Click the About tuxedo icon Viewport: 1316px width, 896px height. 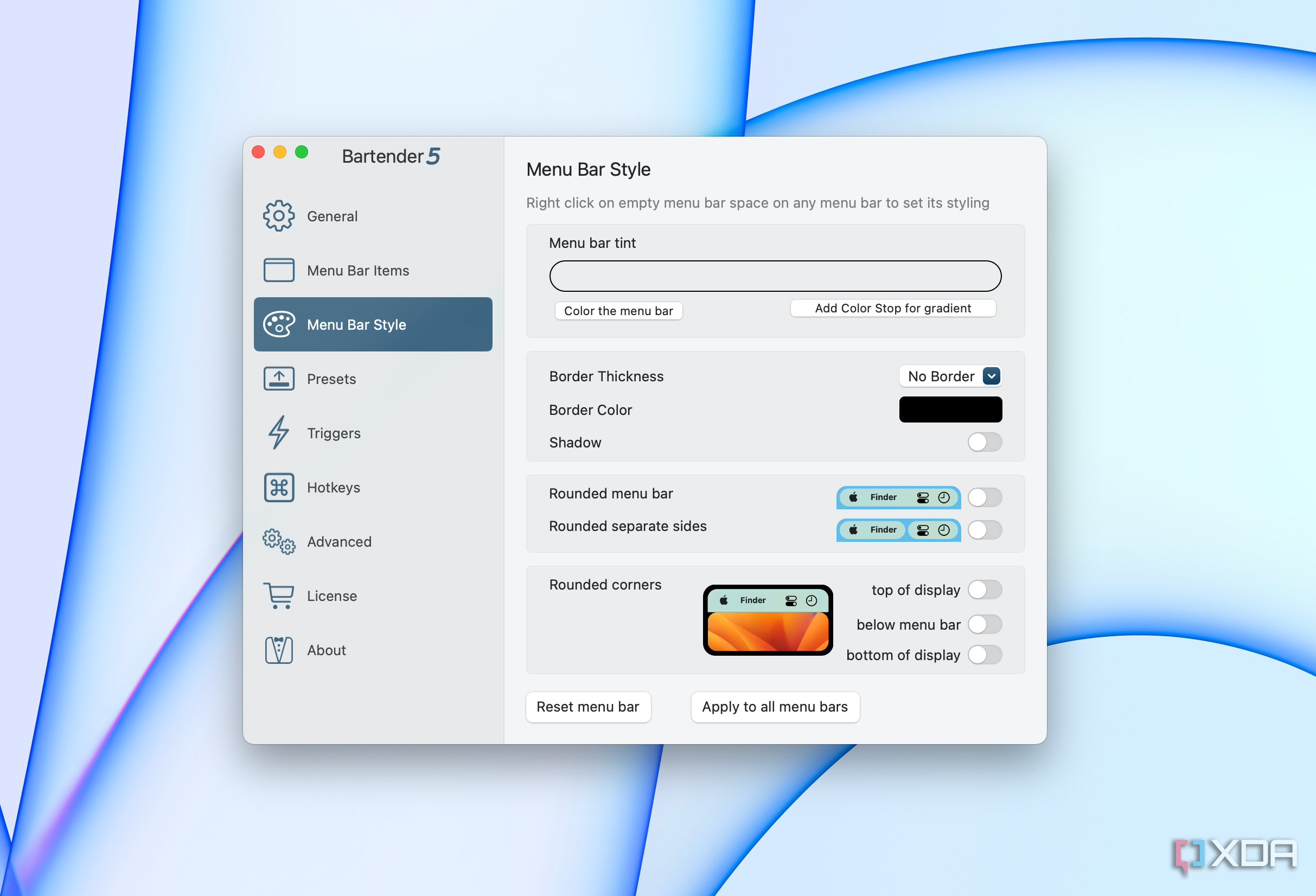pos(279,650)
